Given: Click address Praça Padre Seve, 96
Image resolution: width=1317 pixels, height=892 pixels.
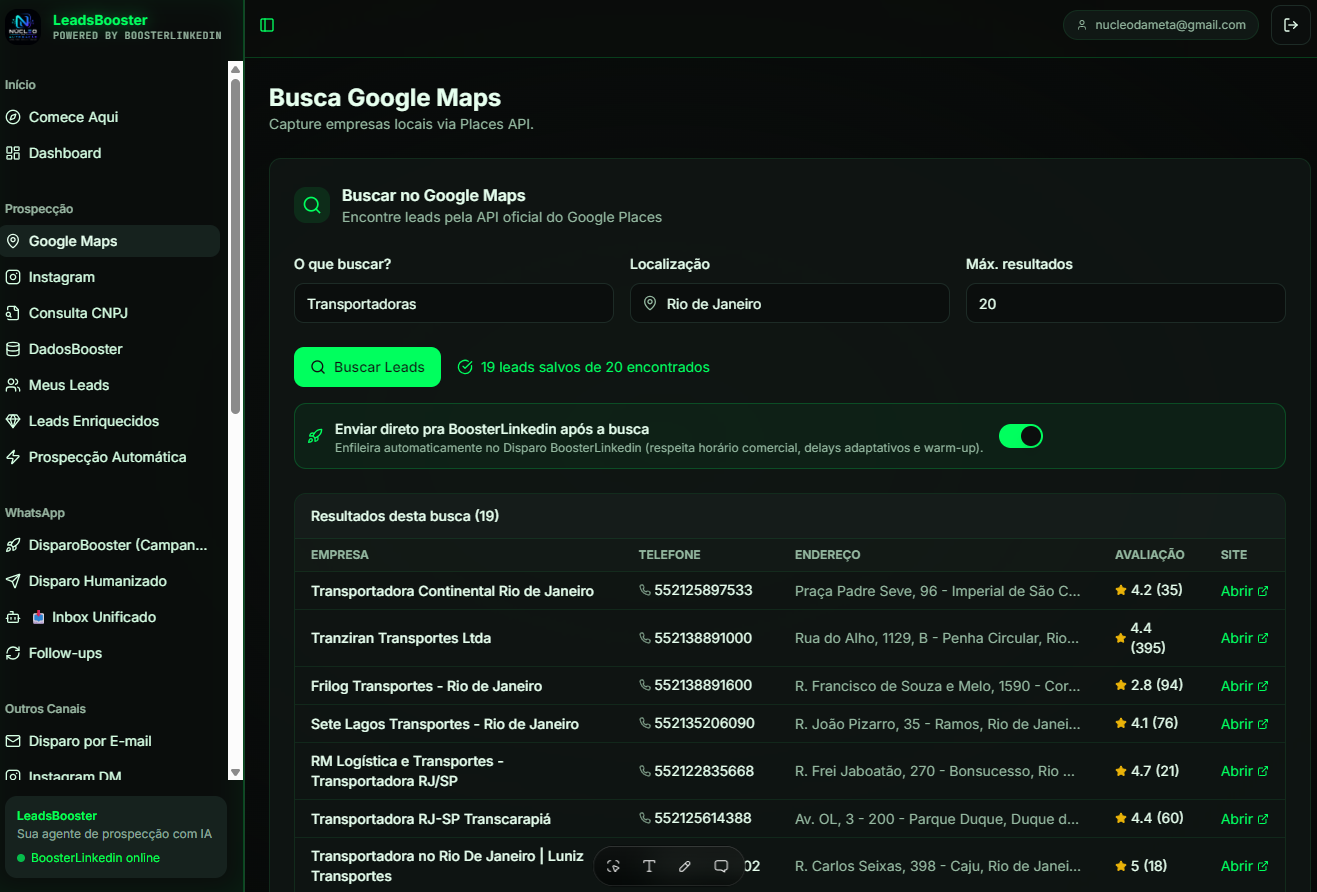Looking at the screenshot, I should coord(938,591).
